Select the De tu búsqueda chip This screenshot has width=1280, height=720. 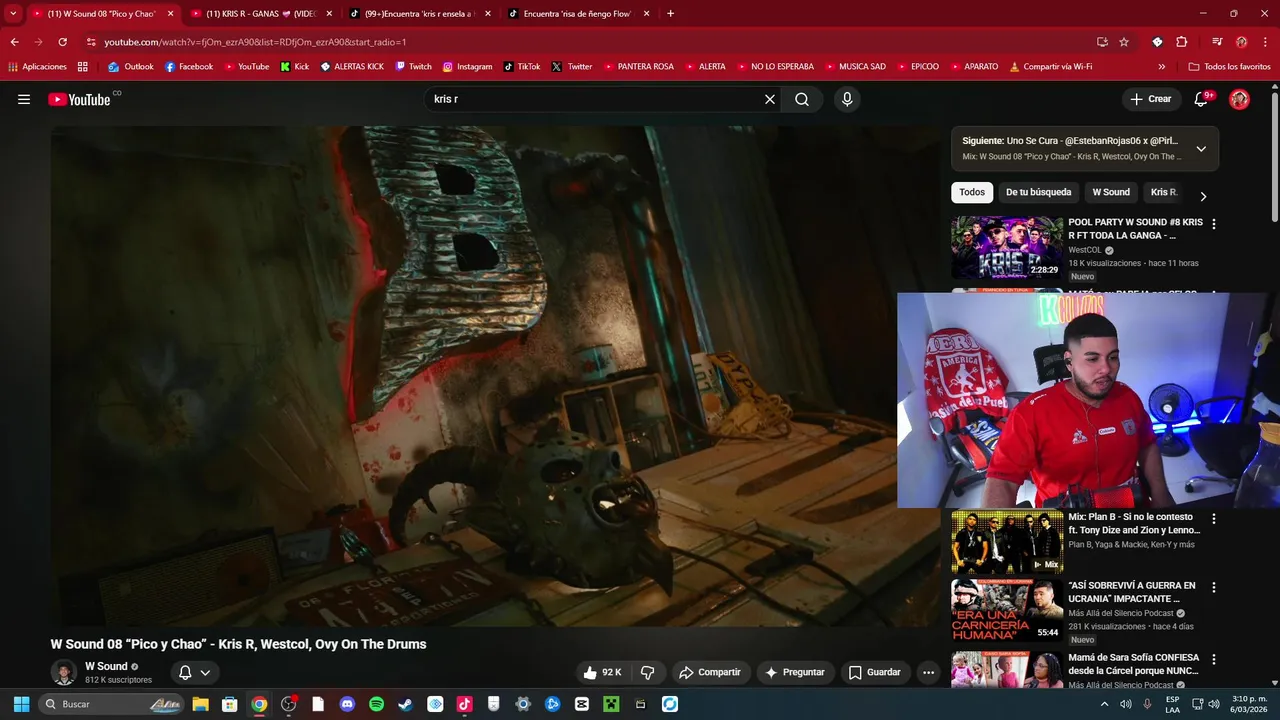[x=1038, y=192]
